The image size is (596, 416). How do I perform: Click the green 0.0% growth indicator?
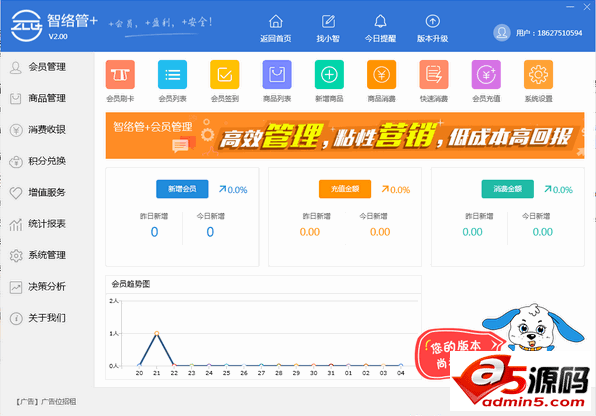click(558, 189)
